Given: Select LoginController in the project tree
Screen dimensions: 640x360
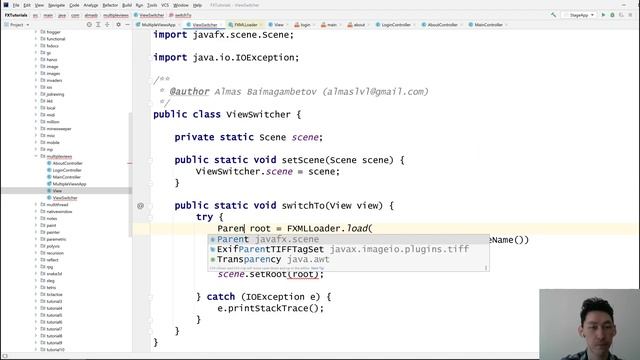Looking at the screenshot, I should point(64,170).
